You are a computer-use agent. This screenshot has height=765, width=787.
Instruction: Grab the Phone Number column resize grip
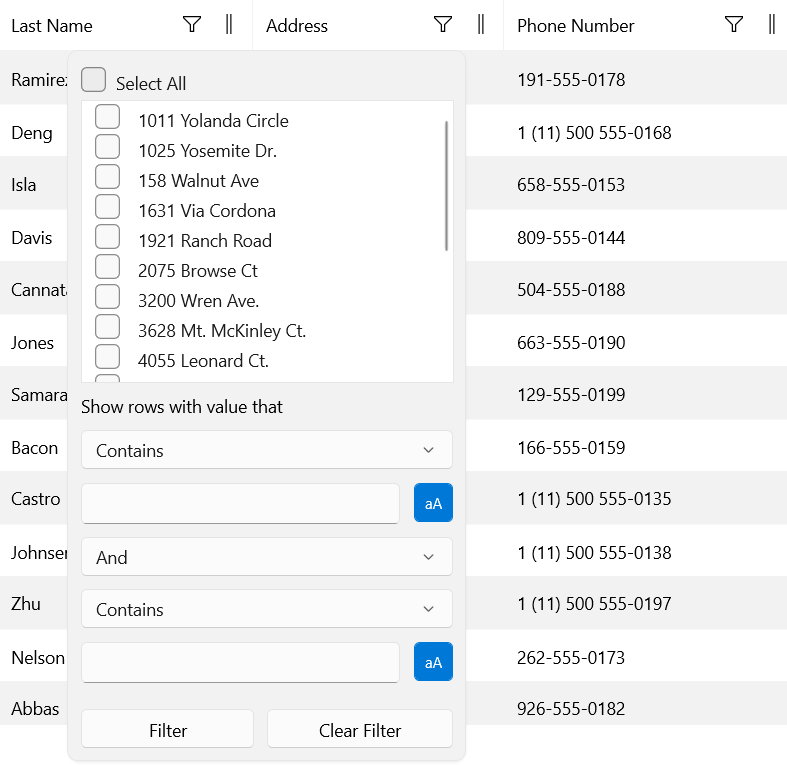[x=772, y=24]
